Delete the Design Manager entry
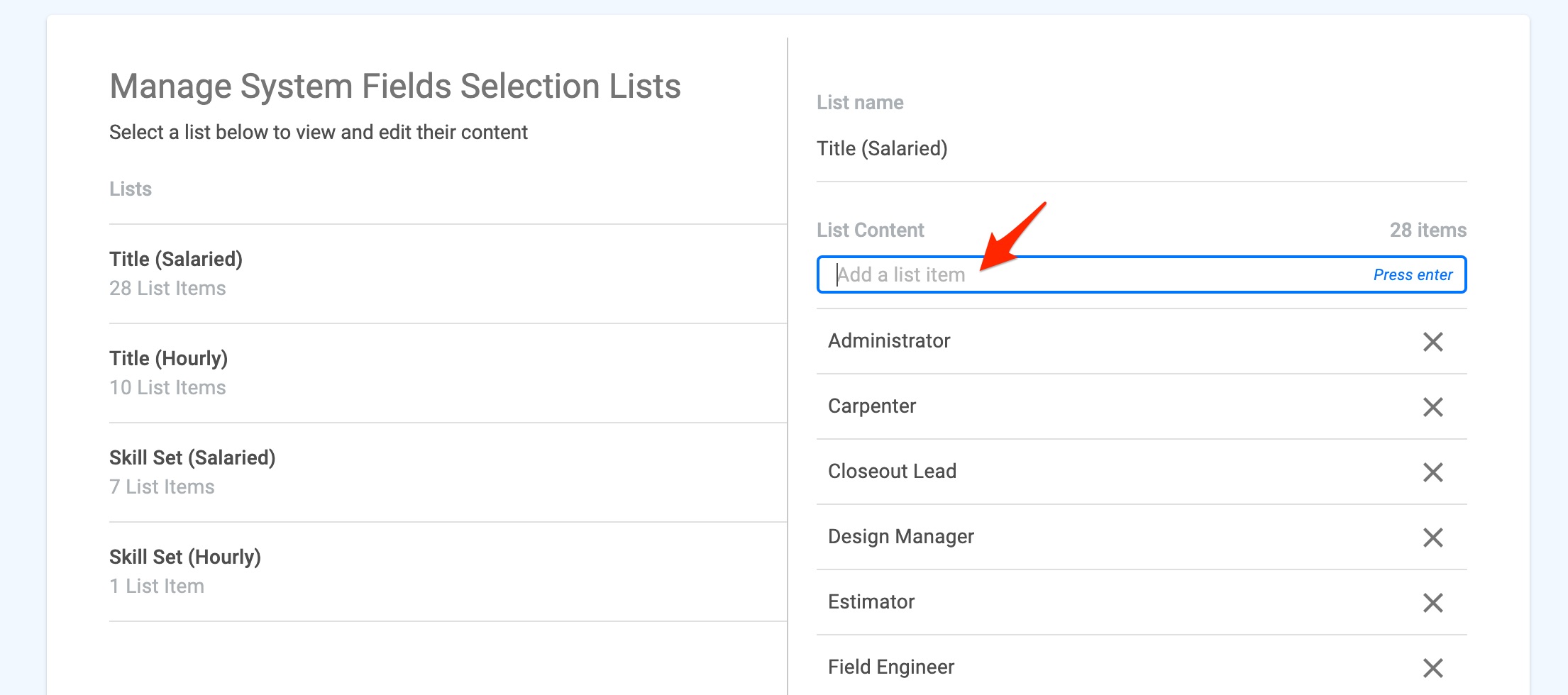The width and height of the screenshot is (1568, 695). [x=1432, y=538]
